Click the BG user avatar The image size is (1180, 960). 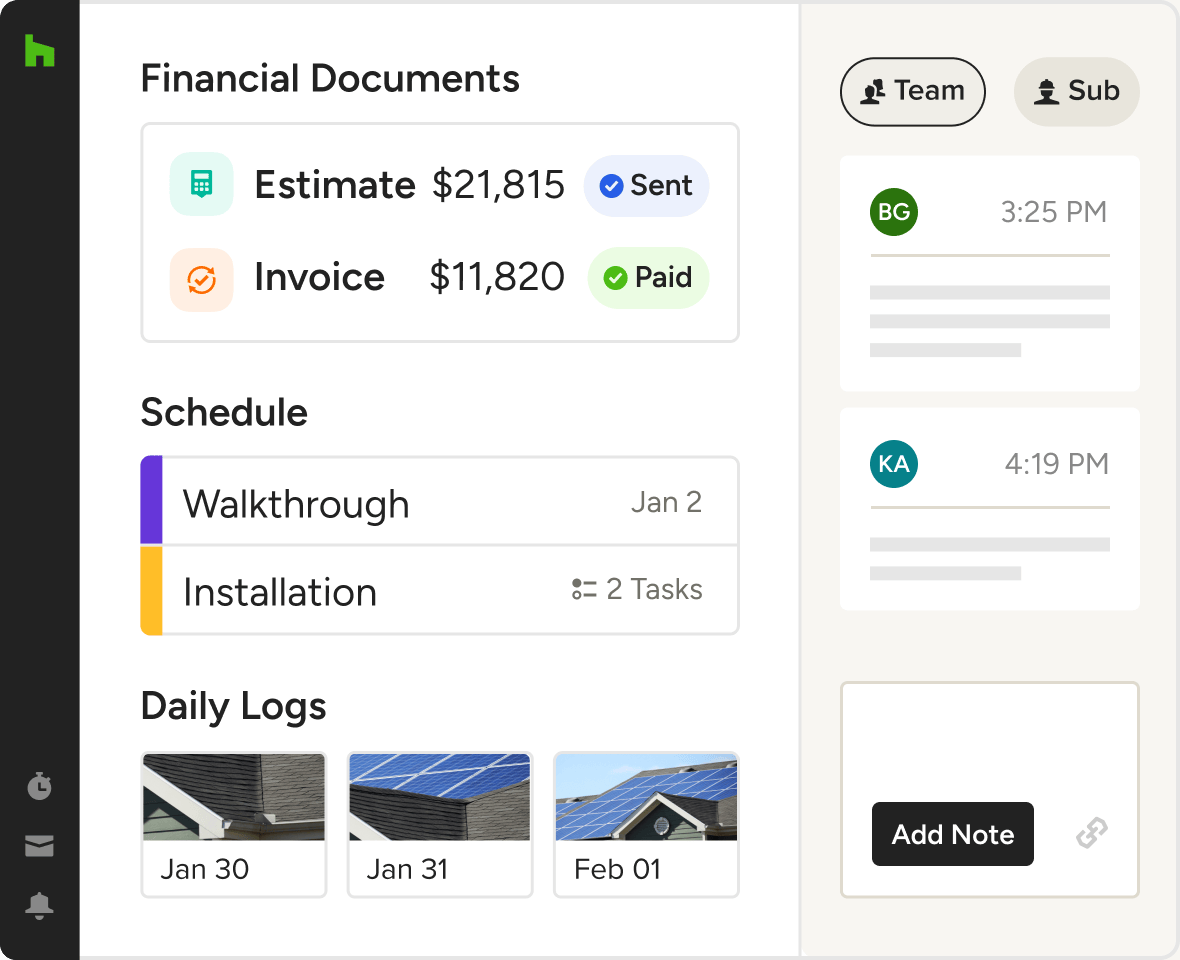click(893, 212)
